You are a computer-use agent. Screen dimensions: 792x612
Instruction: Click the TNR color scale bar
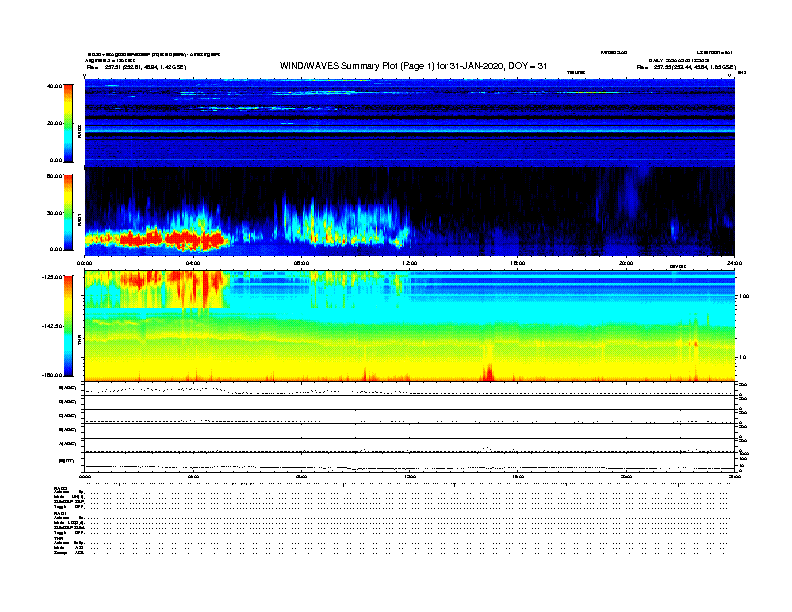pyautogui.click(x=68, y=326)
